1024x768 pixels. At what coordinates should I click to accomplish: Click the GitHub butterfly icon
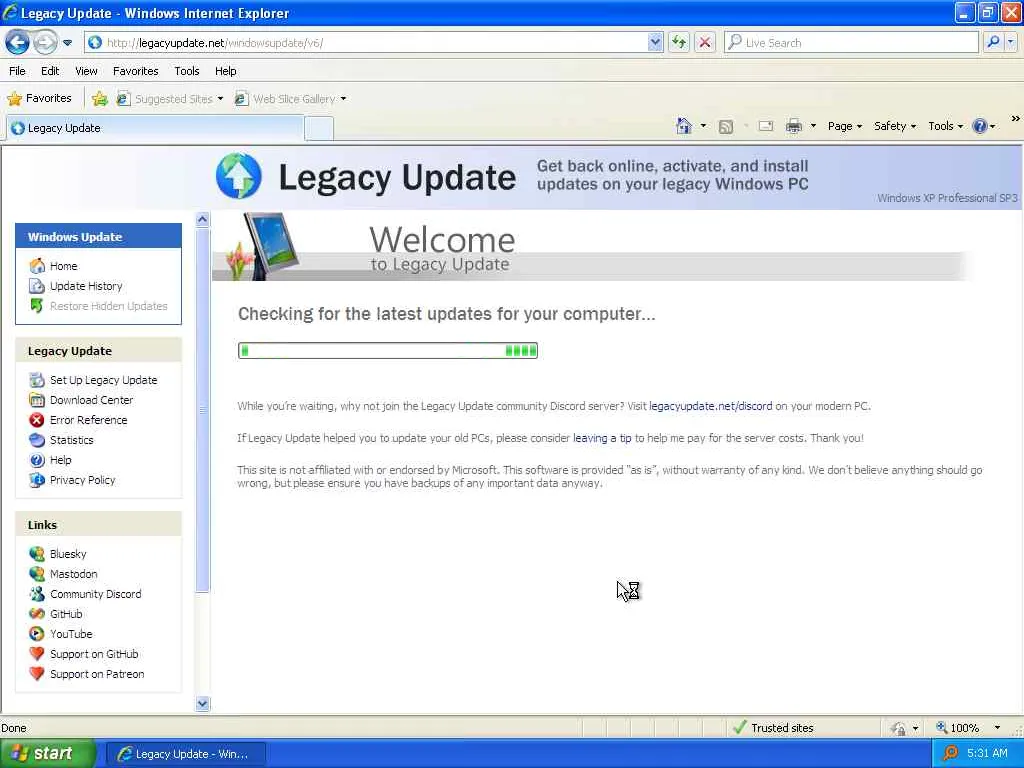tap(37, 614)
